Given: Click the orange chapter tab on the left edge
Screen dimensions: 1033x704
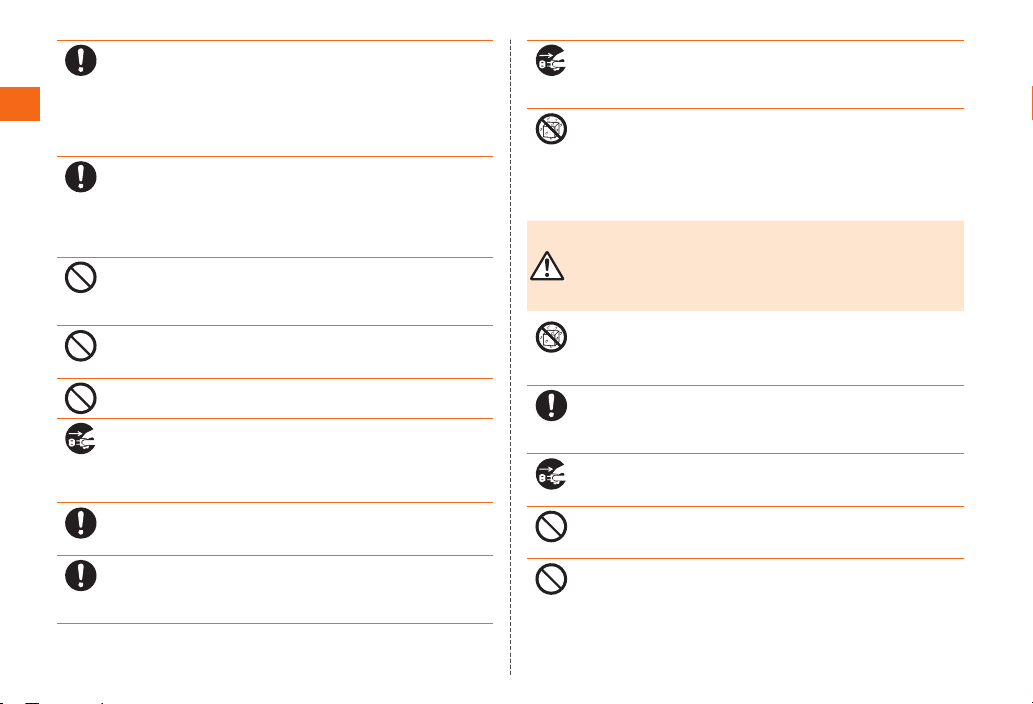Looking at the screenshot, I should (20, 104).
